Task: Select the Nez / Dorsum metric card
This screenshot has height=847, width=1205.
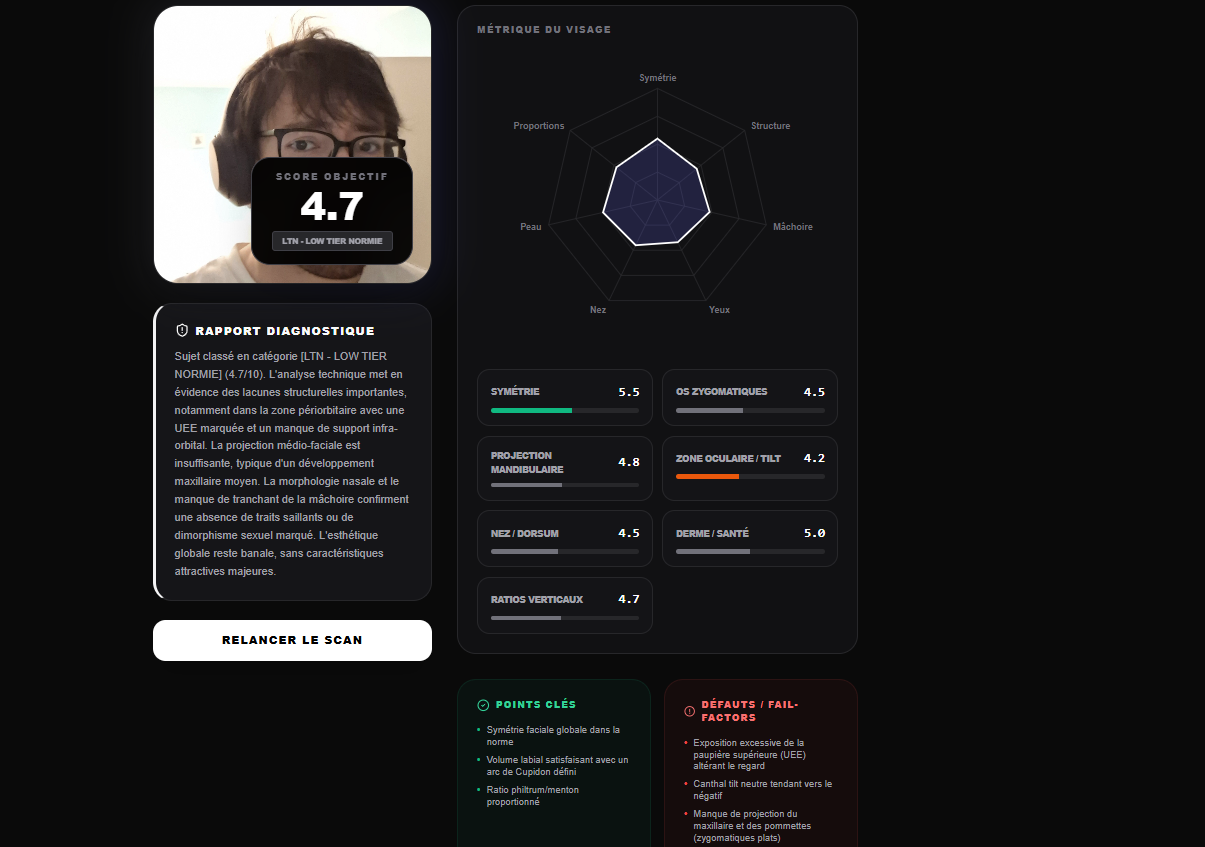Action: 564,538
